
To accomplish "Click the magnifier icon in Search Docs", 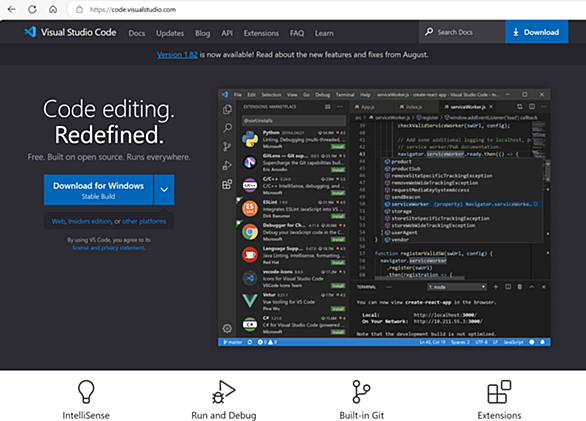I will (x=429, y=32).
